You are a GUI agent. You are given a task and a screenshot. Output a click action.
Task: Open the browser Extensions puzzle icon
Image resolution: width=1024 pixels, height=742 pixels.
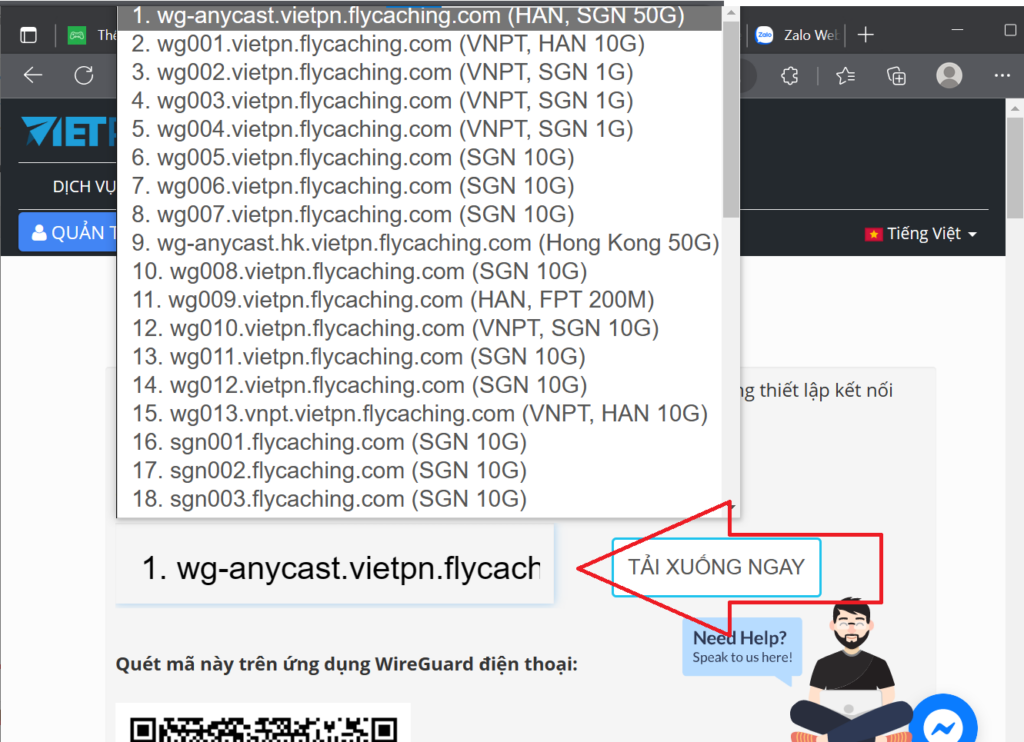coord(790,76)
